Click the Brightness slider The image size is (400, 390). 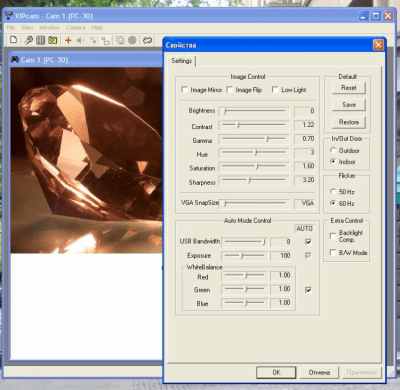254,111
